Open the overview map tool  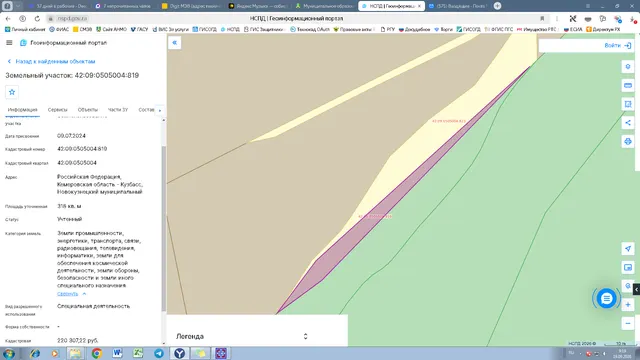[628, 267]
